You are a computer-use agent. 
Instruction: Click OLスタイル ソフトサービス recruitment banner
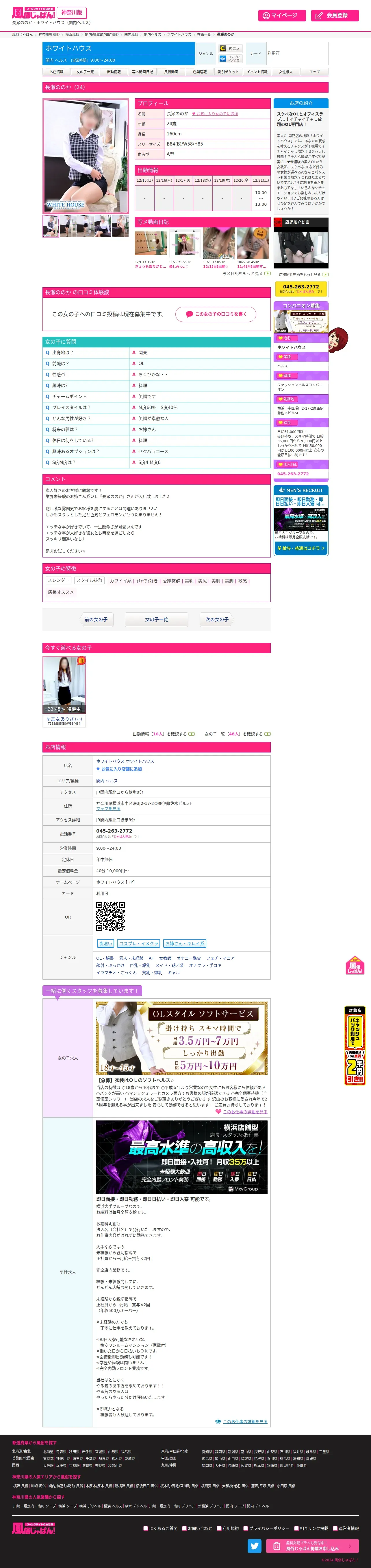click(182, 1038)
